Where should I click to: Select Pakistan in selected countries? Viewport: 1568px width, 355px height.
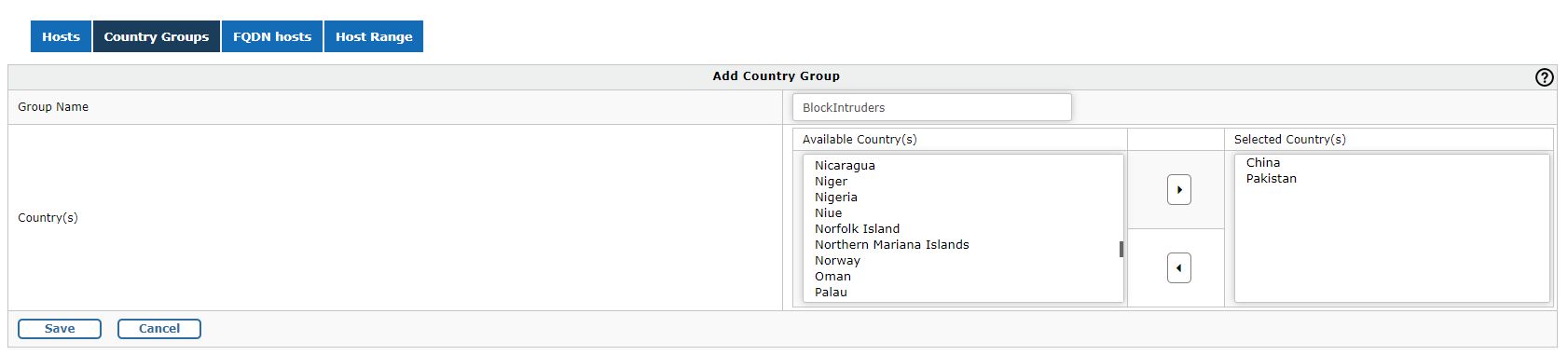click(1271, 178)
